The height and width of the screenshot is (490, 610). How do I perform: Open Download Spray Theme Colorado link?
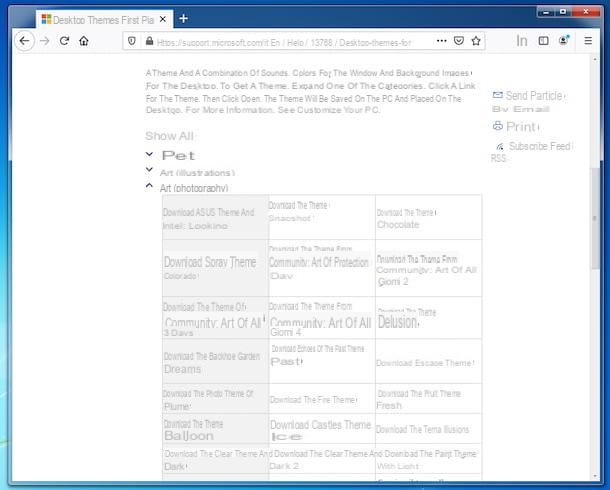tap(210, 268)
